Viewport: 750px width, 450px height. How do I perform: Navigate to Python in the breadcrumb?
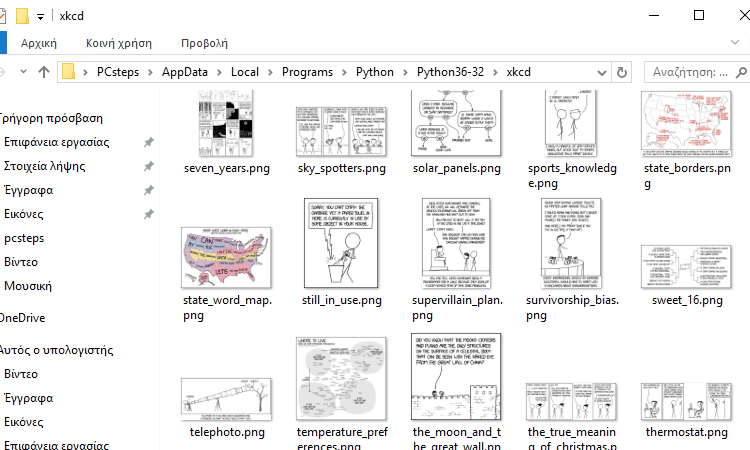pyautogui.click(x=375, y=72)
